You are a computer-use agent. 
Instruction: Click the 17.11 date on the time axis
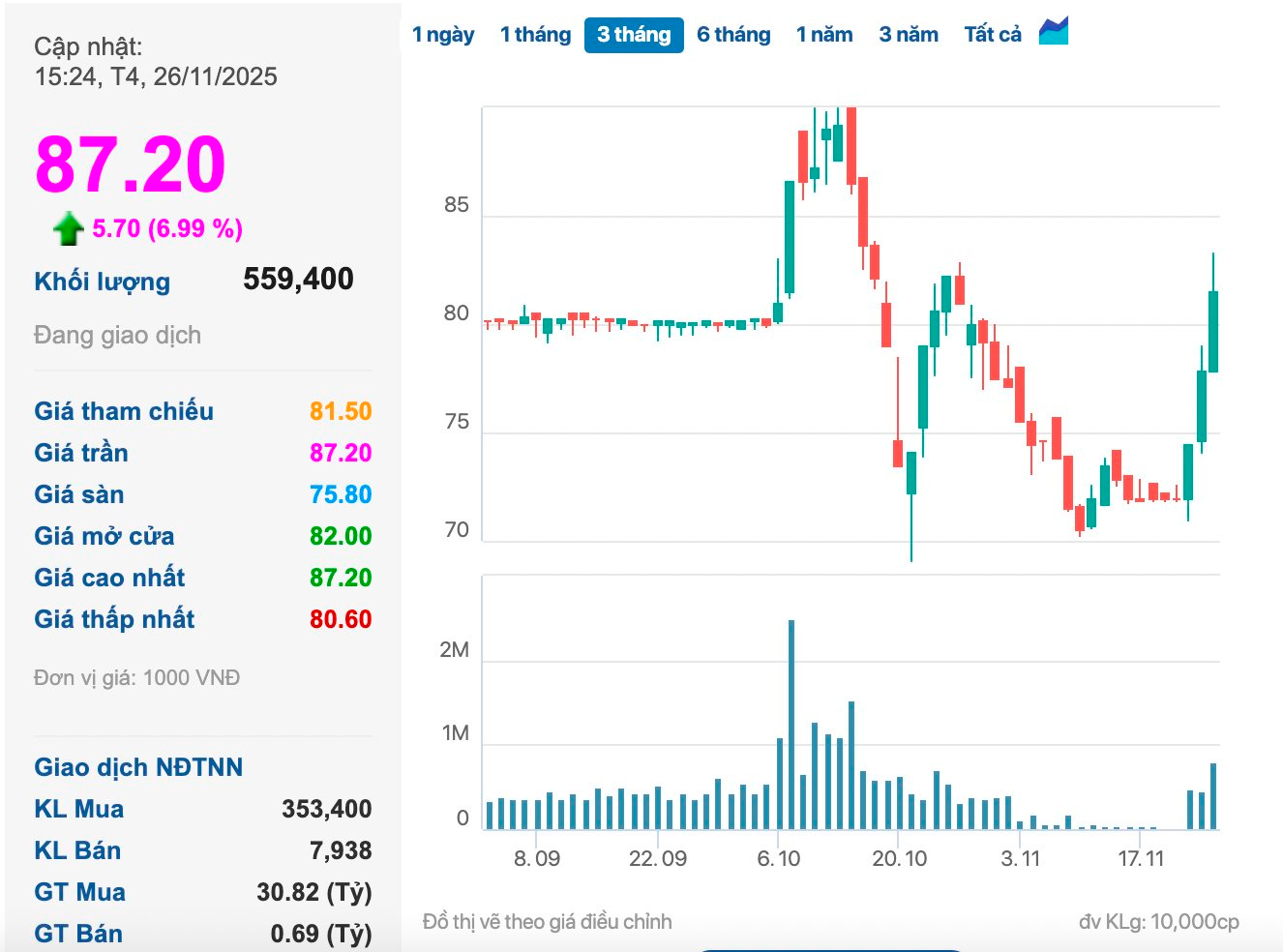tap(1141, 858)
